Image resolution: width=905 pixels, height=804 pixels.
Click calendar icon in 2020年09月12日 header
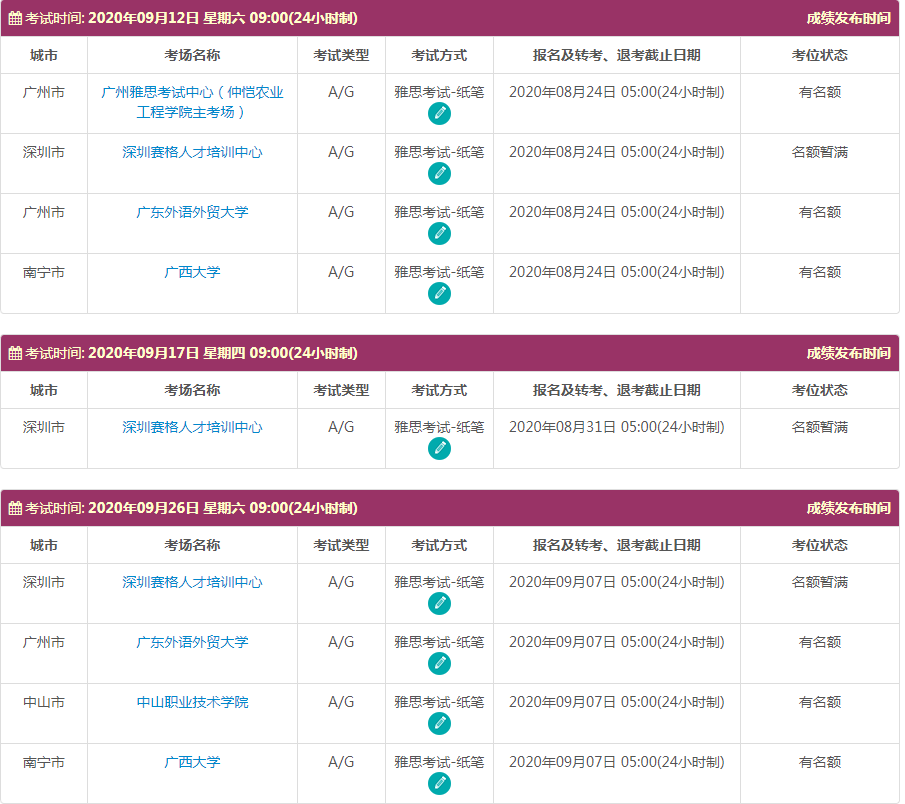pyautogui.click(x=15, y=18)
